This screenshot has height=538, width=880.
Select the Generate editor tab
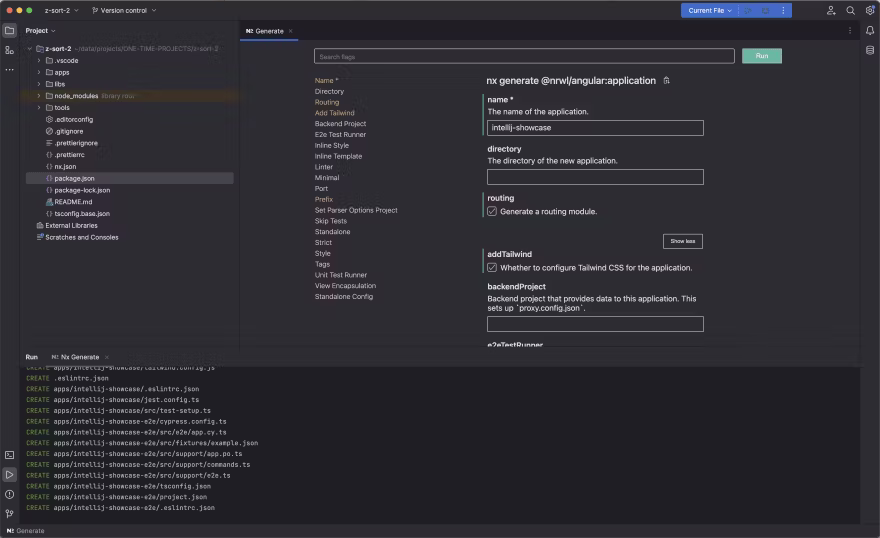(x=268, y=31)
